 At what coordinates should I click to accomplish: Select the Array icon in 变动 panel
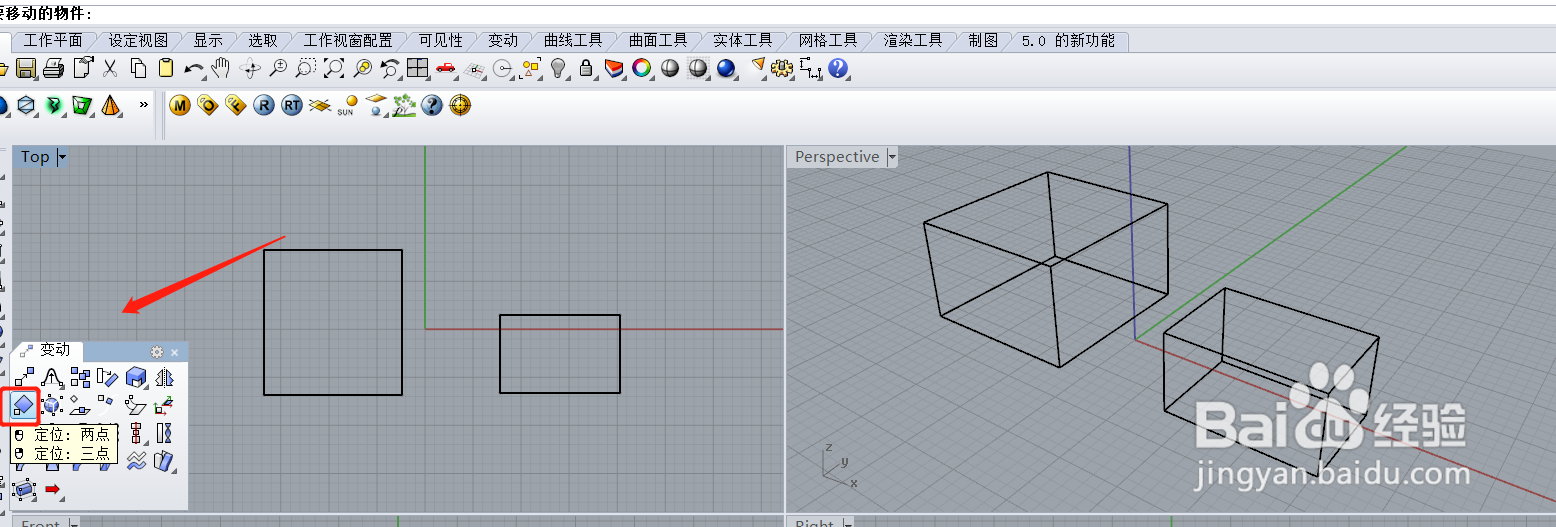[x=81, y=376]
